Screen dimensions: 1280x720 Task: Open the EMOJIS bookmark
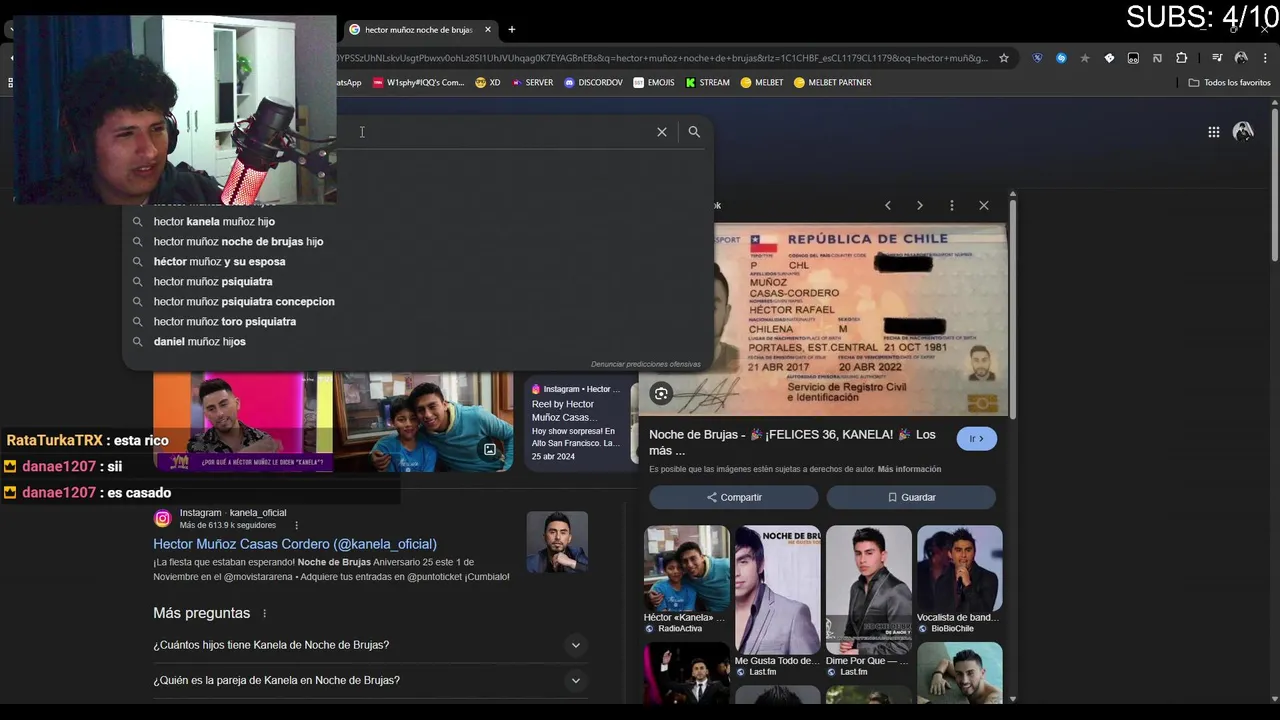654,83
